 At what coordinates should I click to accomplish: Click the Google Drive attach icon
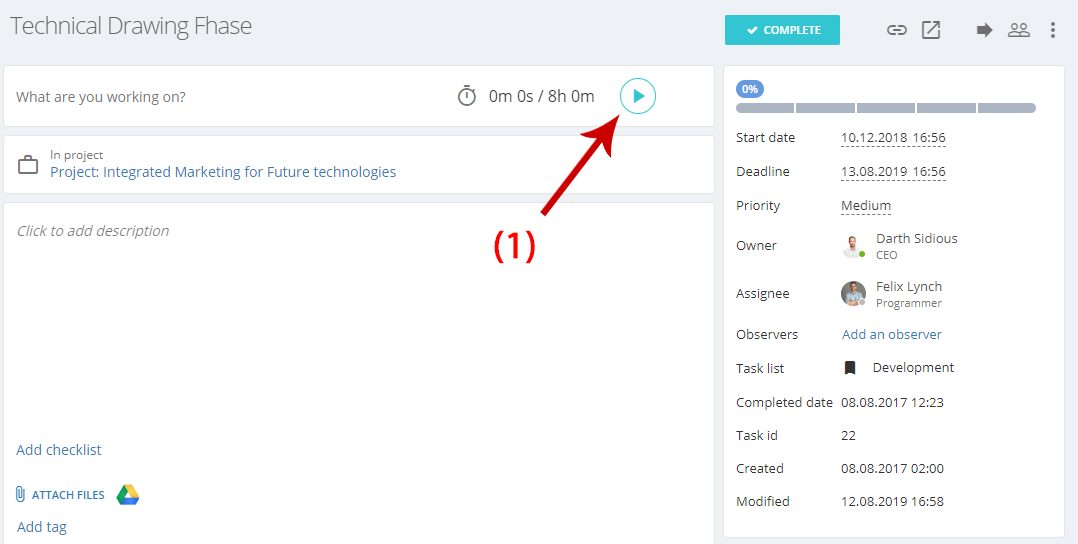pyautogui.click(x=128, y=494)
